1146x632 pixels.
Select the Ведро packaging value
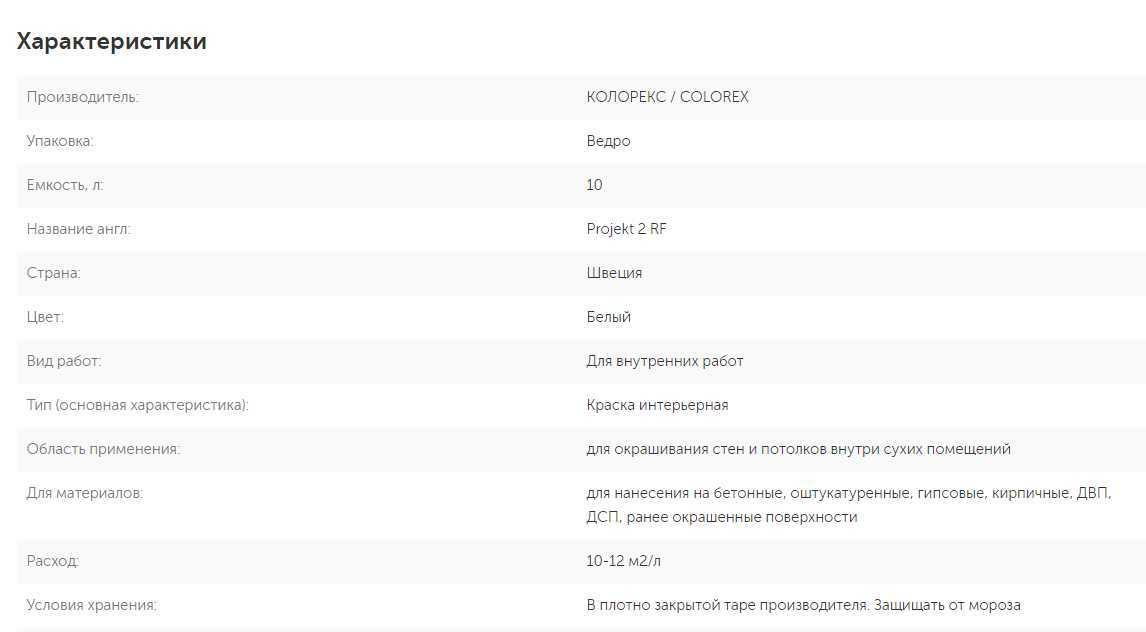608,141
